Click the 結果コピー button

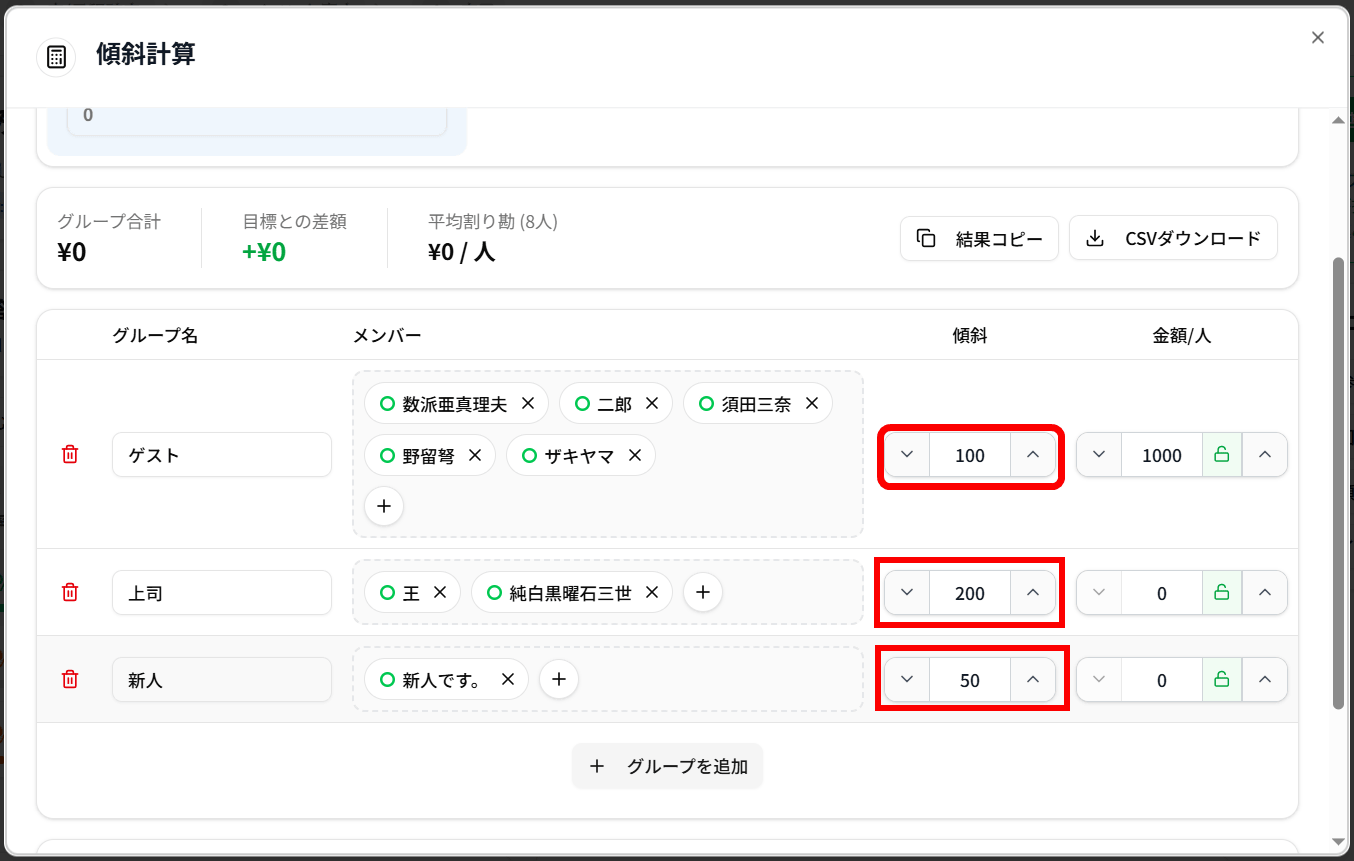coord(979,239)
